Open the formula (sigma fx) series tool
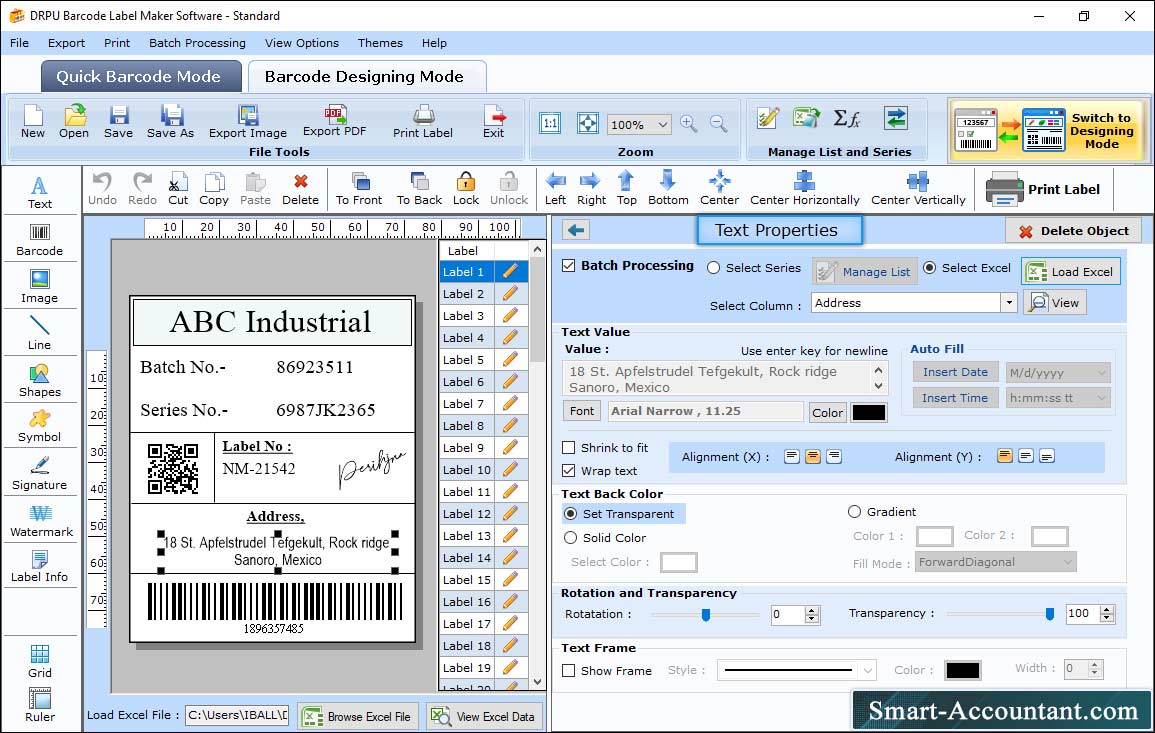The width and height of the screenshot is (1155, 733). point(846,119)
